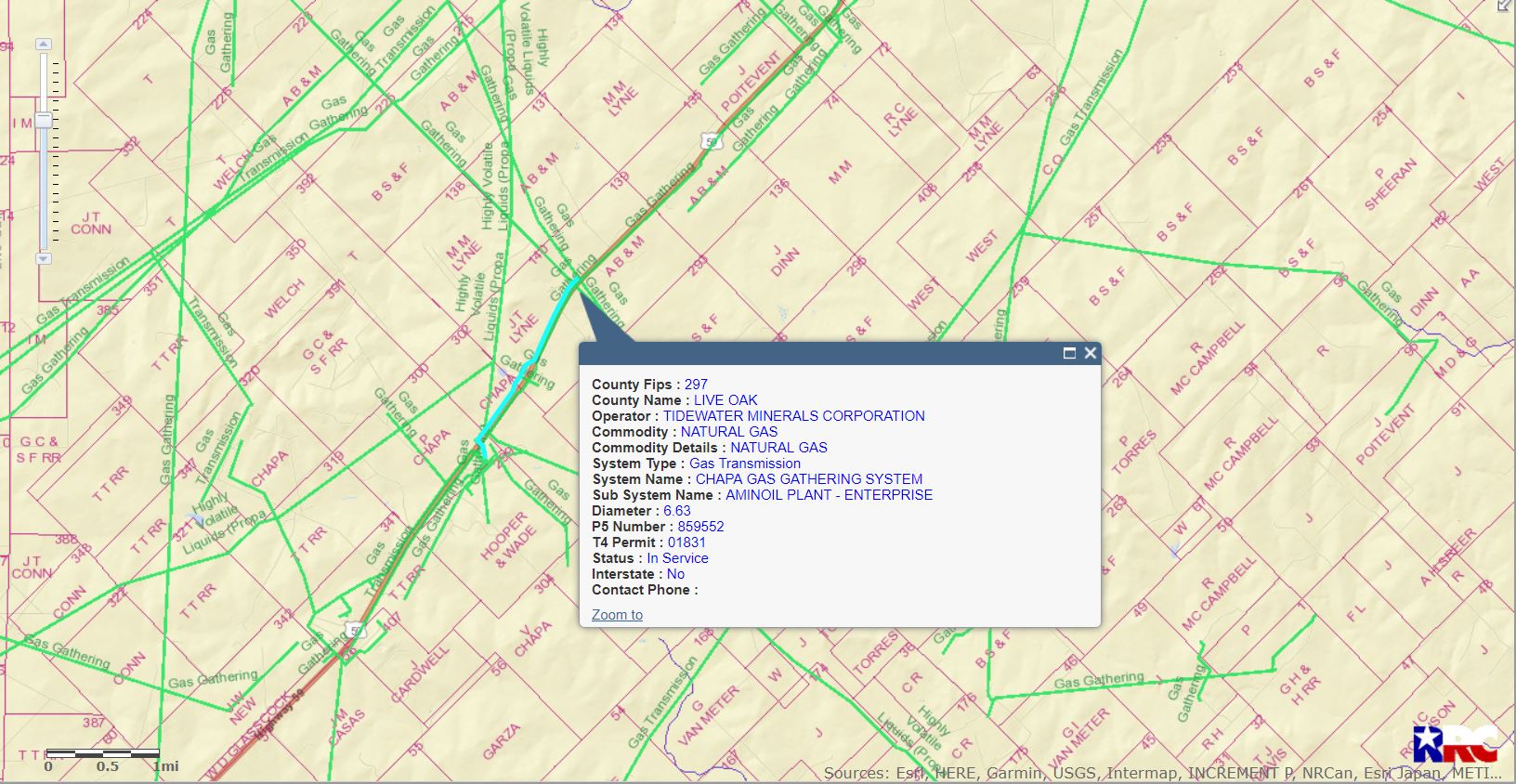The image size is (1516, 784).
Task: Click the P5 Number 859552 value
Action: [x=700, y=527]
